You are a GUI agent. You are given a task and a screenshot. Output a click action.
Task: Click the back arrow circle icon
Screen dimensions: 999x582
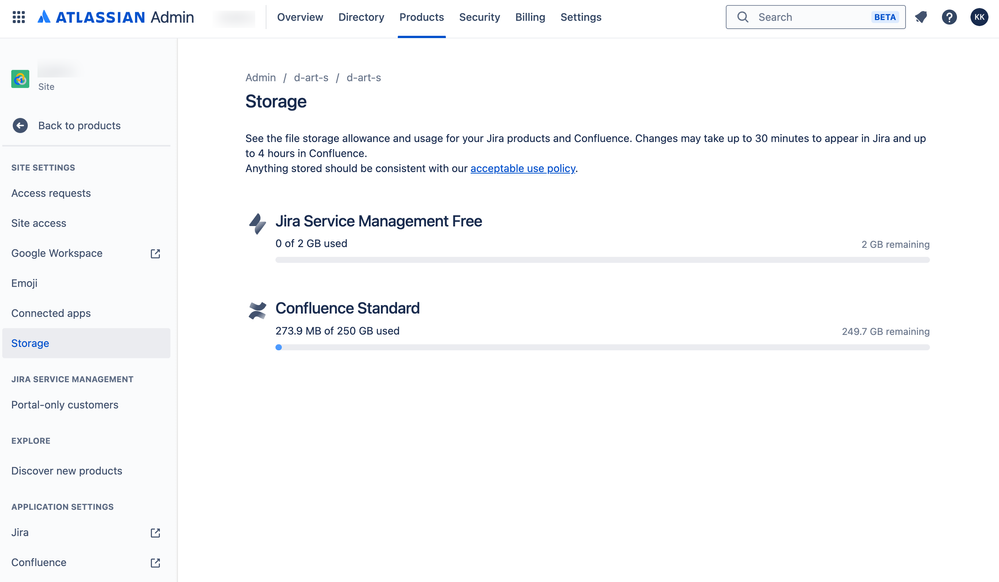(20, 126)
